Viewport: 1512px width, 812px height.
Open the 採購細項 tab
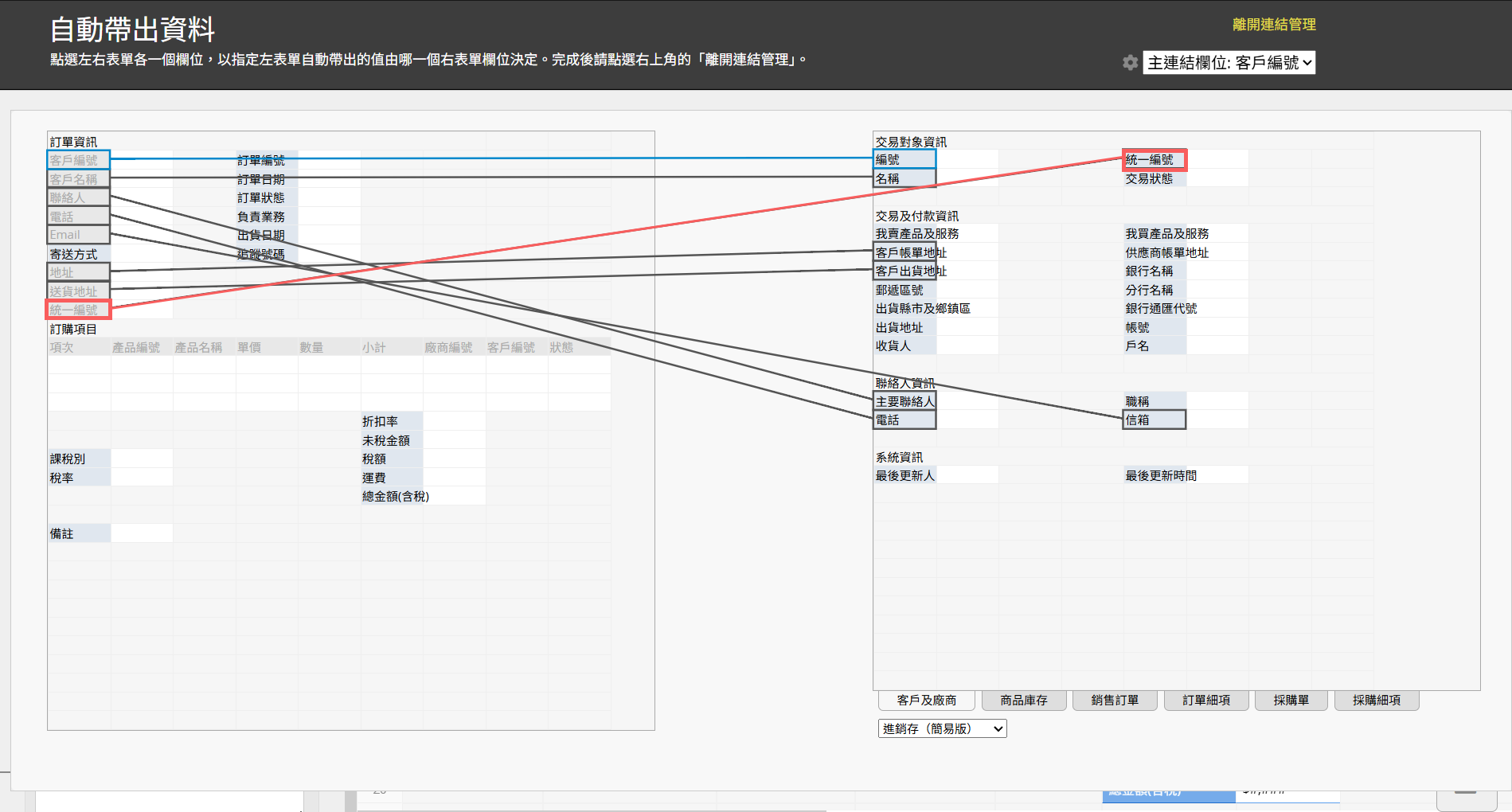tap(1376, 701)
